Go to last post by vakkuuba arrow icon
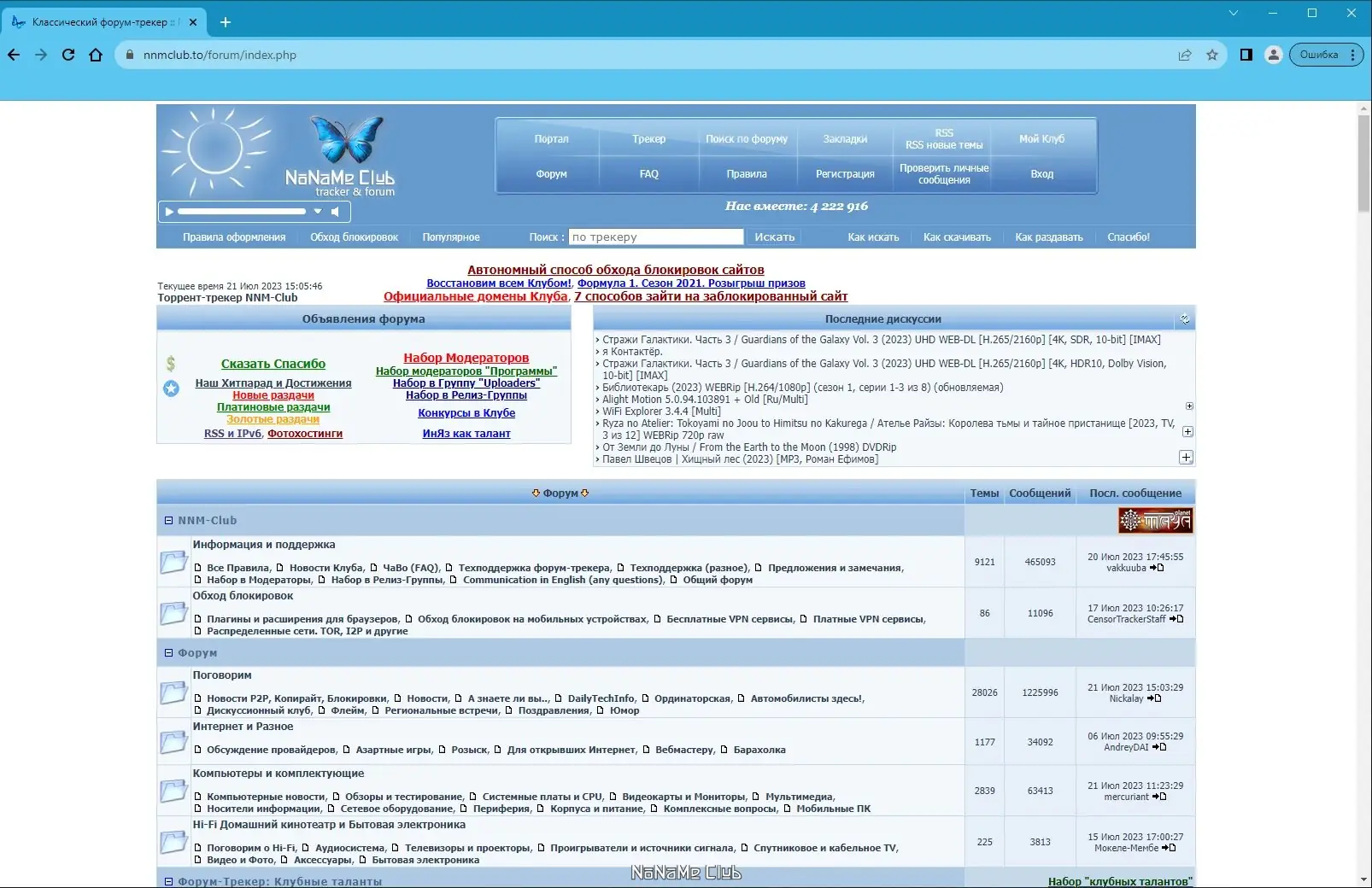This screenshot has width=1372, height=888. click(x=1157, y=568)
